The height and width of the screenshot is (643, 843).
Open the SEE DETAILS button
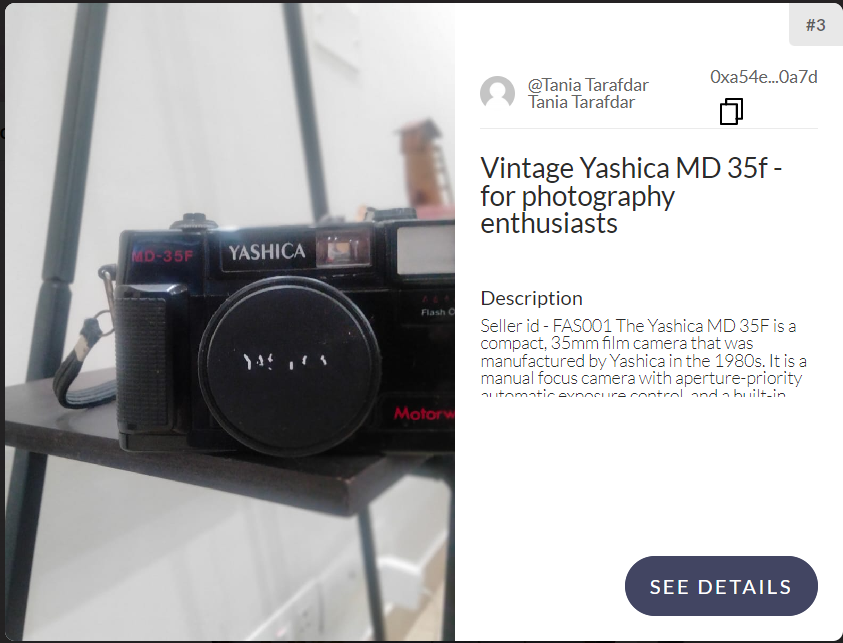point(721,586)
